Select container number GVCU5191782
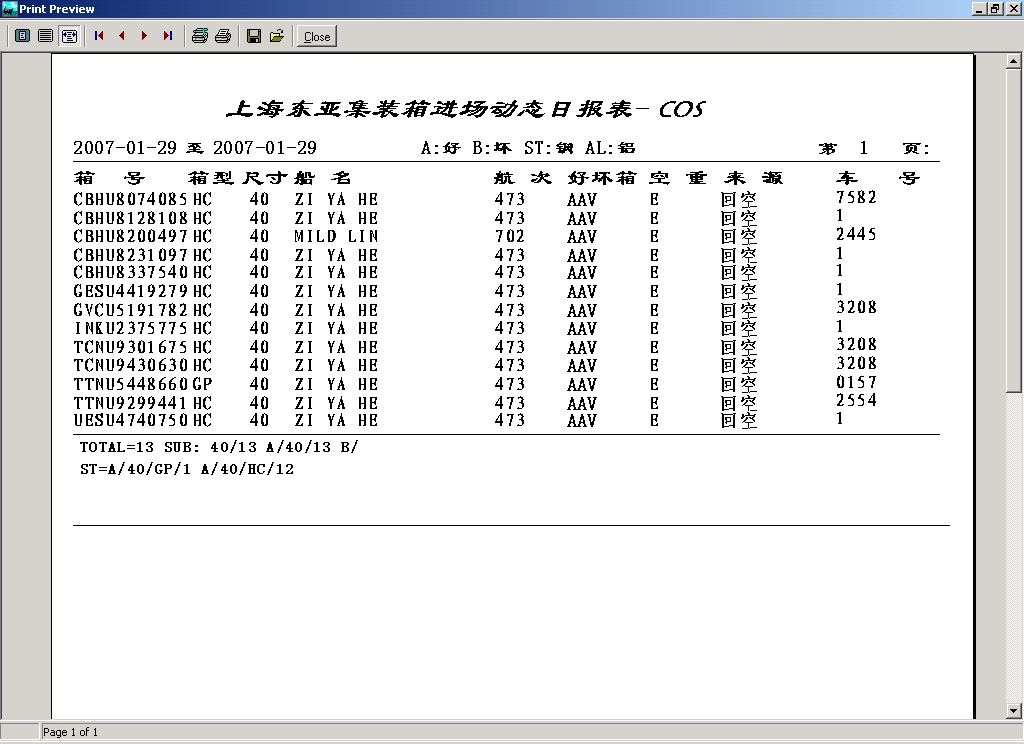This screenshot has height=744, width=1024. coord(131,310)
